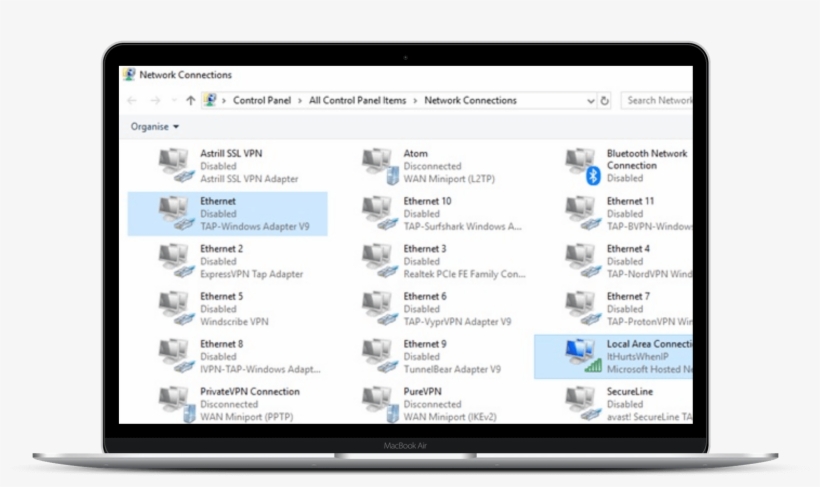The image size is (820, 487).
Task: Click the 'ItHurtsWhenIP' network name
Action: [637, 357]
